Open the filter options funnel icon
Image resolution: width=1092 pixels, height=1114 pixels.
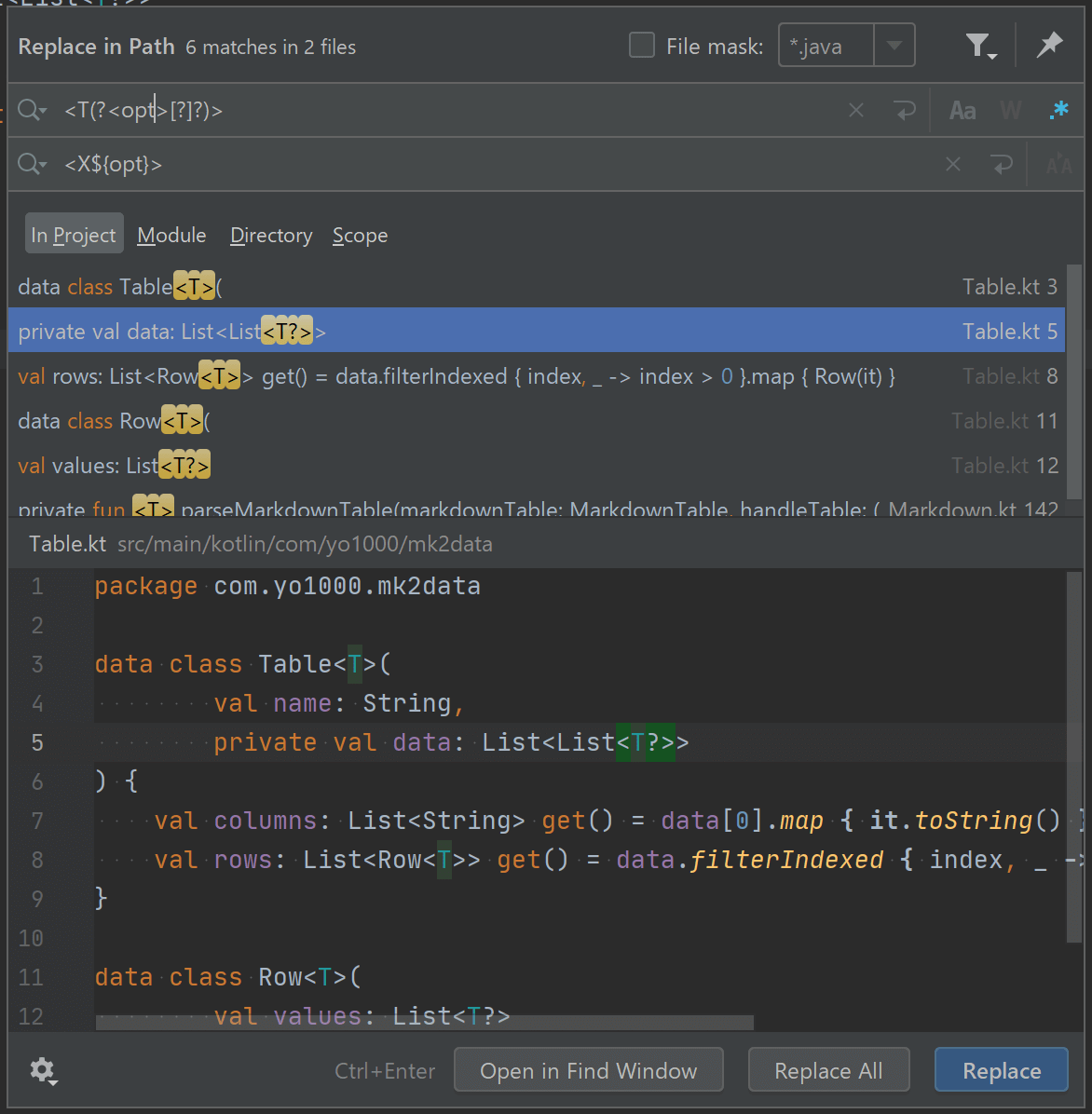[x=979, y=46]
